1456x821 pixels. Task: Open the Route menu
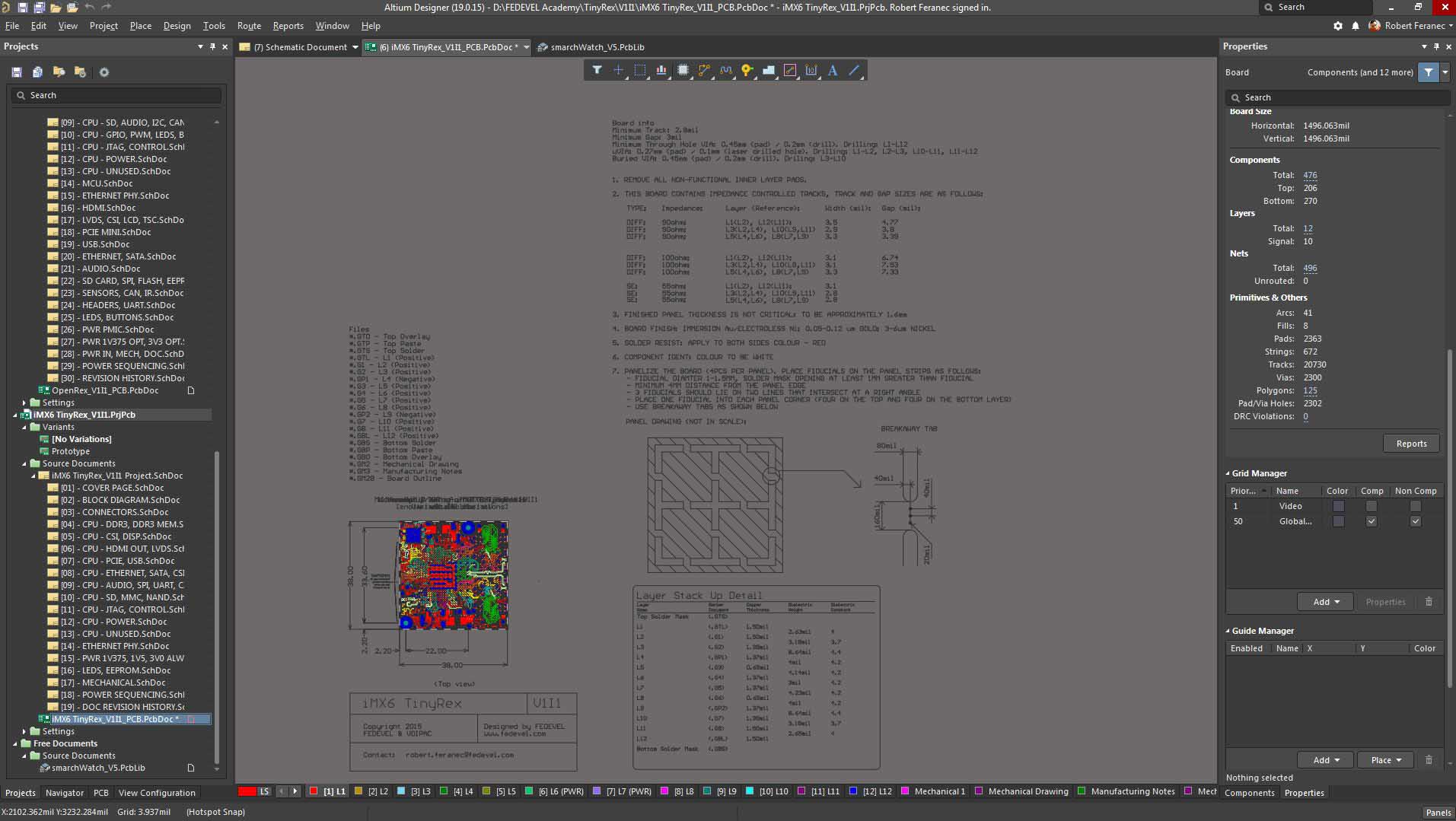(x=249, y=26)
